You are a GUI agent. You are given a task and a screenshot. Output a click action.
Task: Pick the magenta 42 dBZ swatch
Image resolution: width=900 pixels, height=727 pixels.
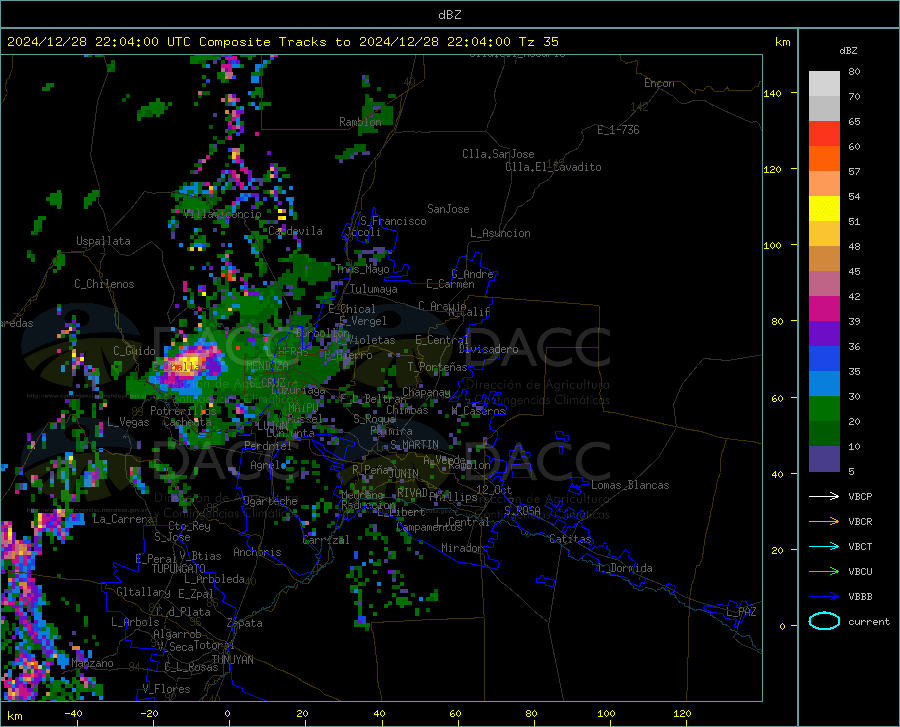point(824,309)
